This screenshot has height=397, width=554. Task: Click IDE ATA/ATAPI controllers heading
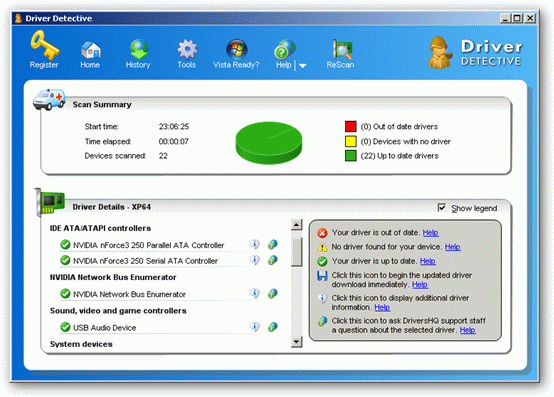click(100, 228)
